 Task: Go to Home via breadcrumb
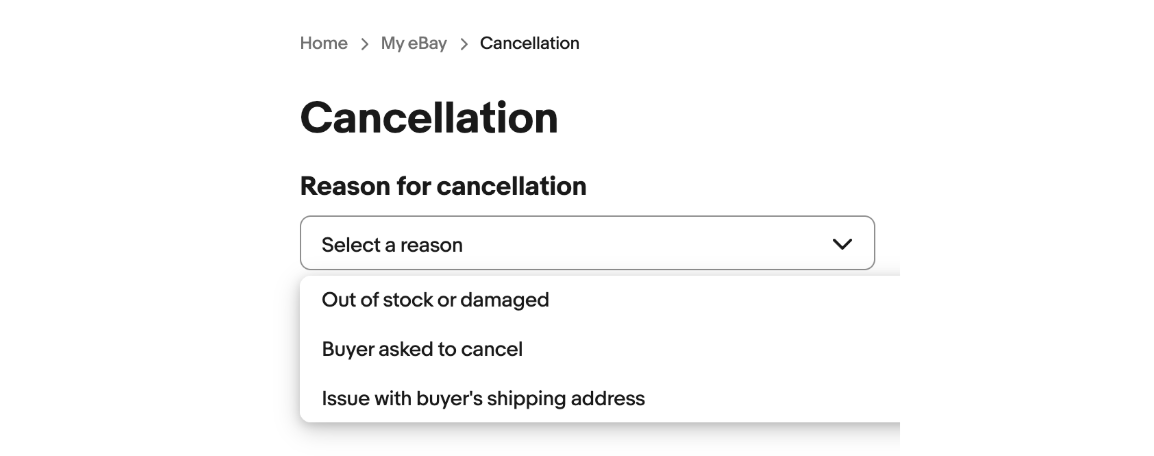click(324, 43)
